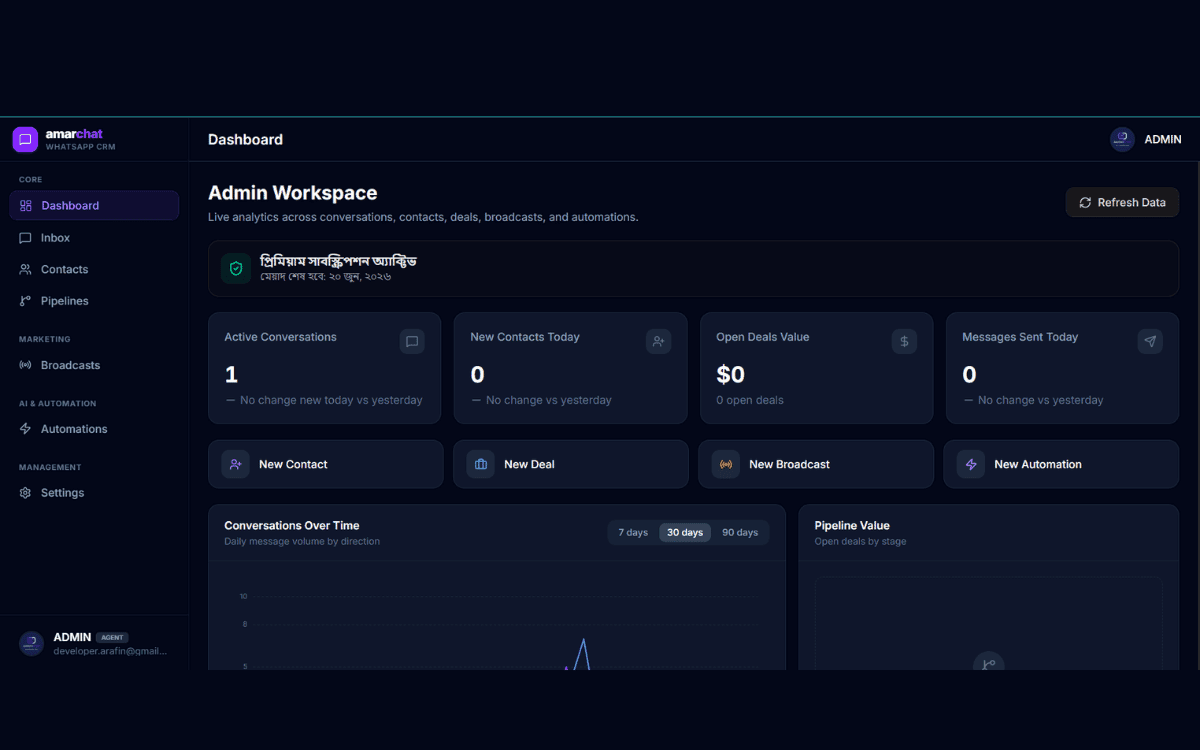Open Broadcasts under Marketing

pos(94,365)
